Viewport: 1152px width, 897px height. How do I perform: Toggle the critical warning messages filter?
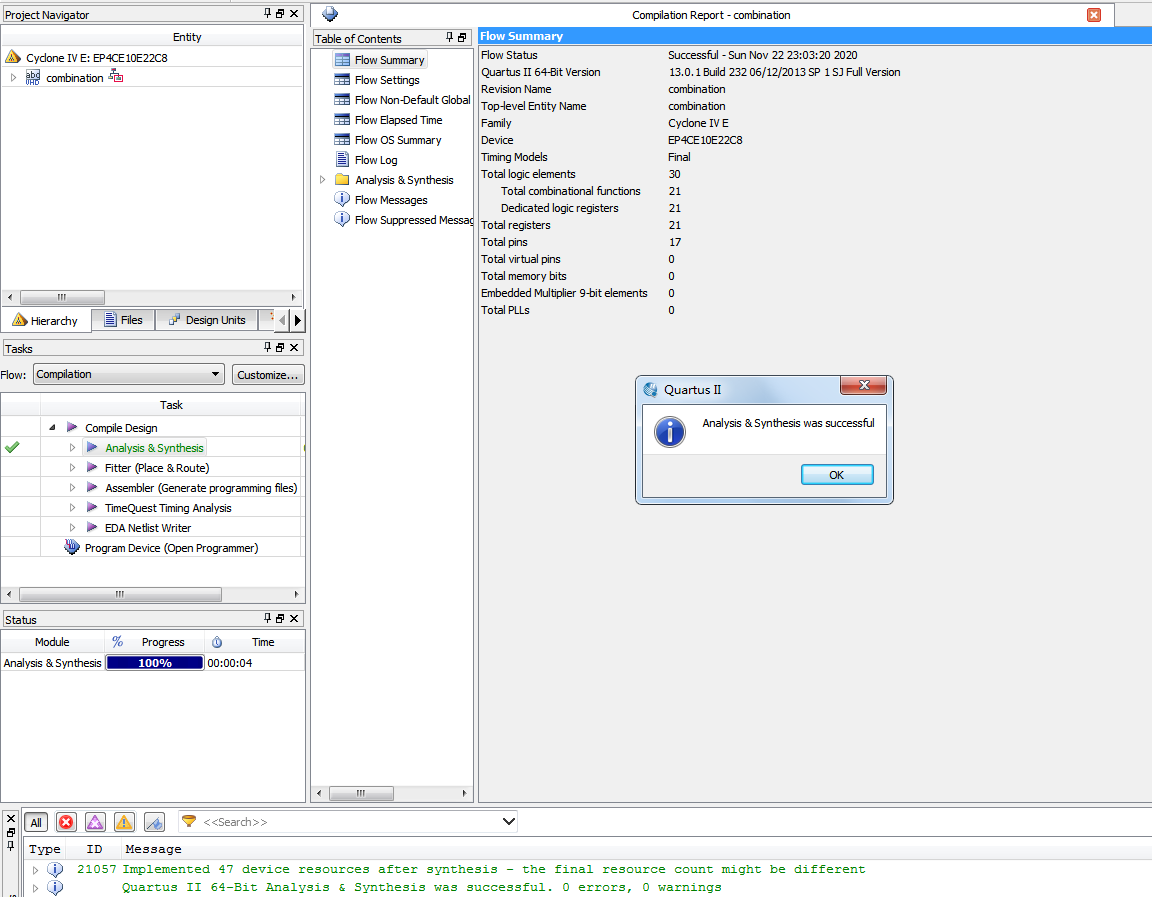(96, 822)
